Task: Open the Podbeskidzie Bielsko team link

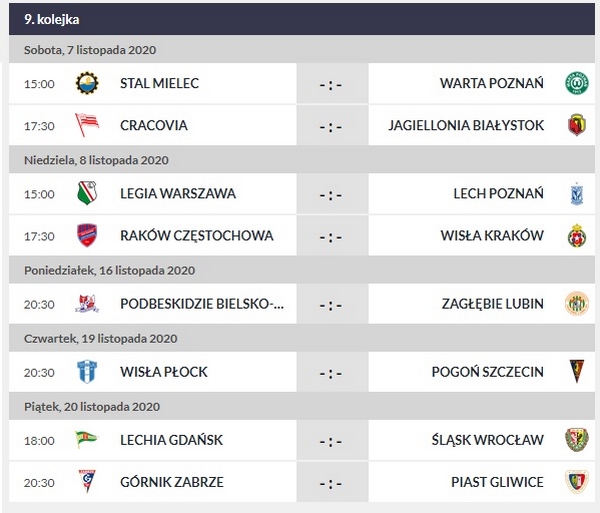Action: (x=201, y=304)
